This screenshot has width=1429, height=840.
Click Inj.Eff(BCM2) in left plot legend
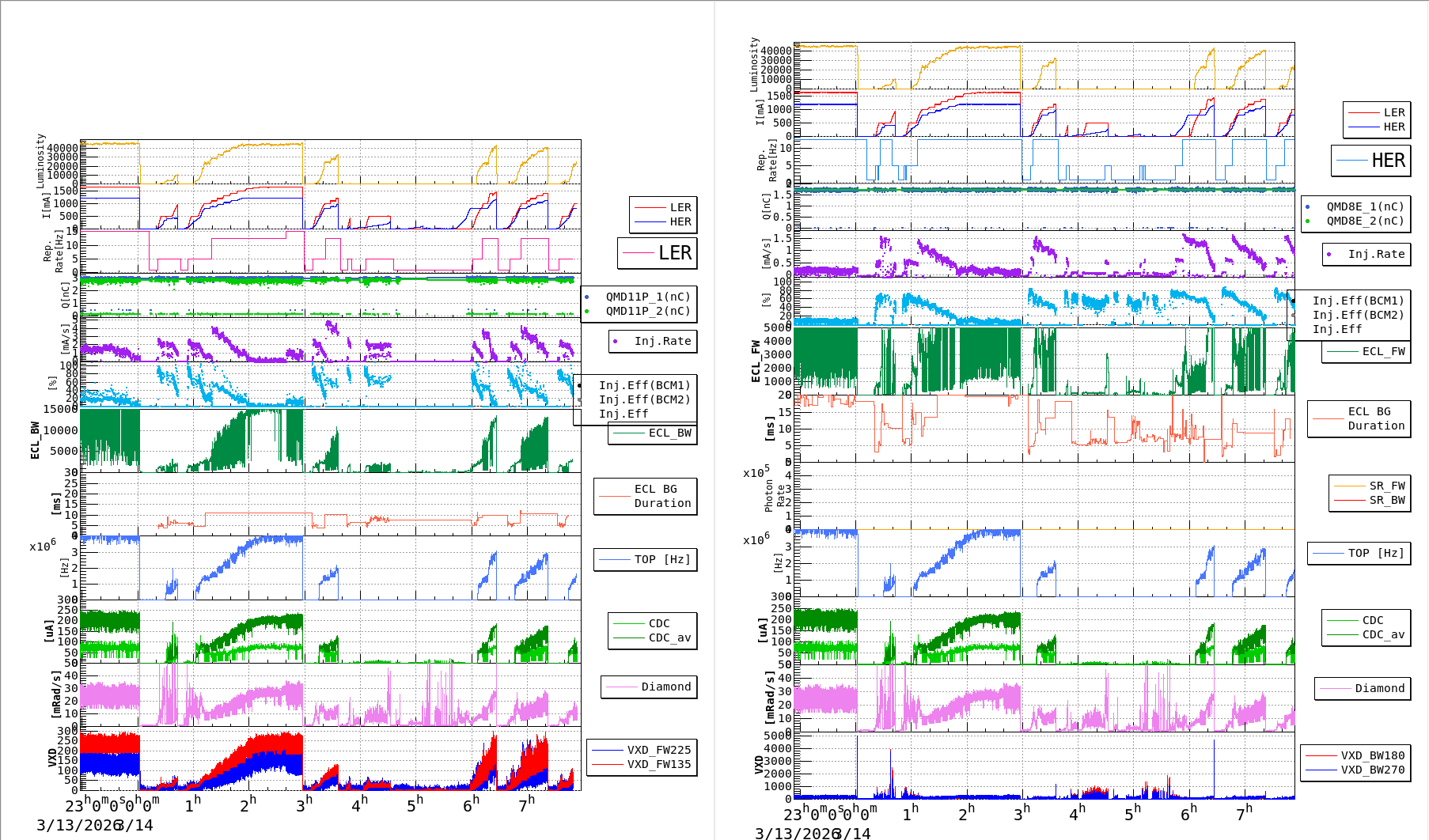(x=643, y=400)
